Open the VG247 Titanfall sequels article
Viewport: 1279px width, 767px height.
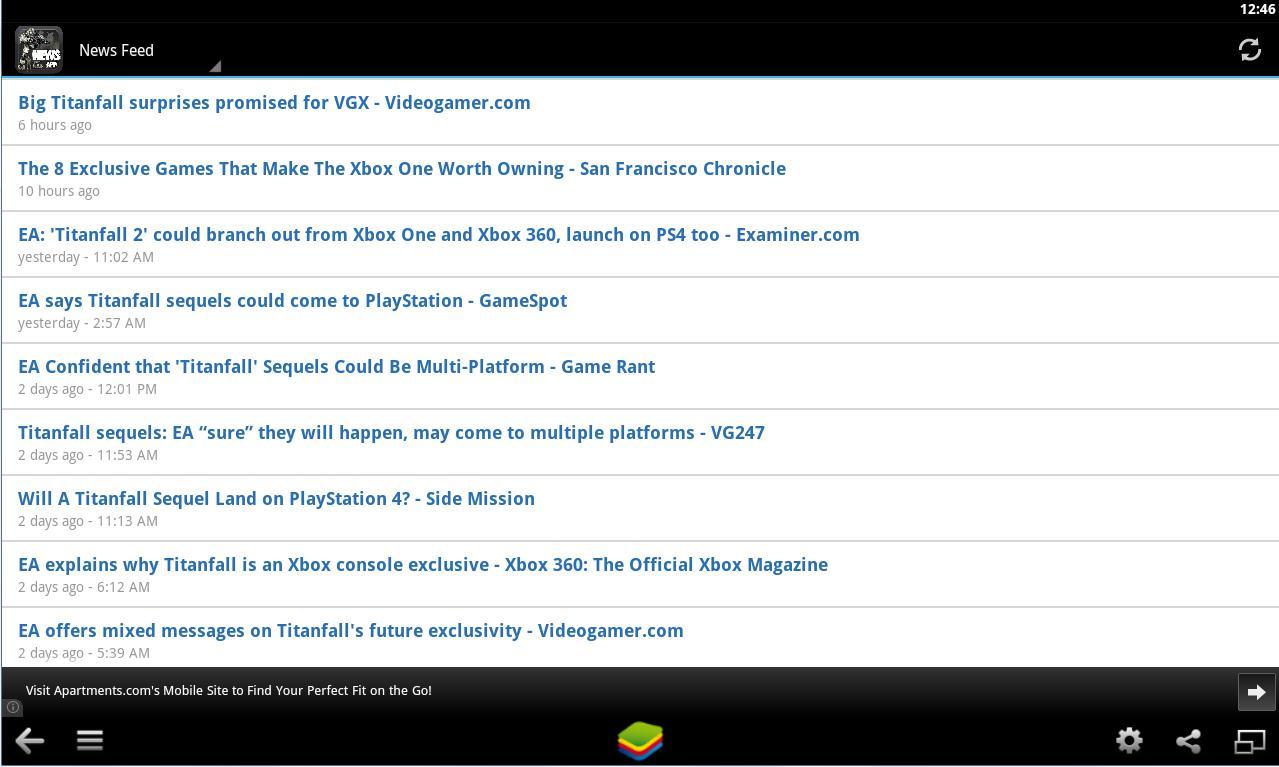click(x=391, y=432)
